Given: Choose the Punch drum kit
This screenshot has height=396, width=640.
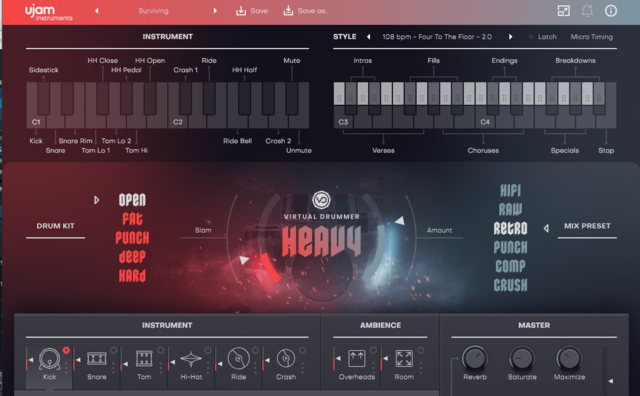Looking at the screenshot, I should [x=132, y=238].
